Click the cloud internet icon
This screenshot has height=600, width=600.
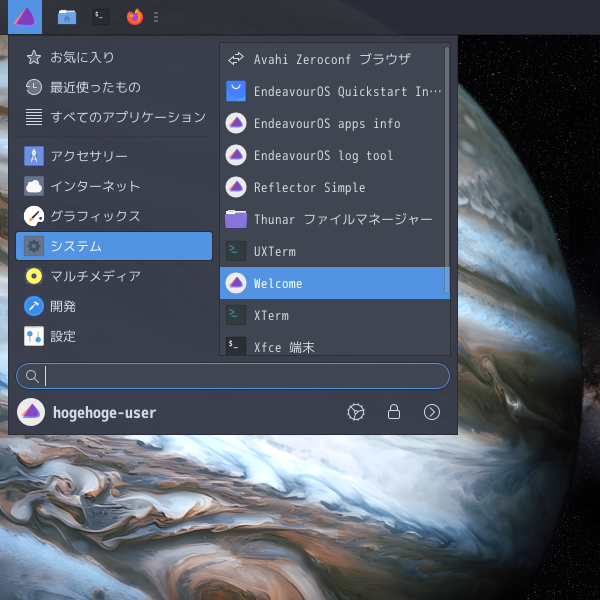pos(34,186)
